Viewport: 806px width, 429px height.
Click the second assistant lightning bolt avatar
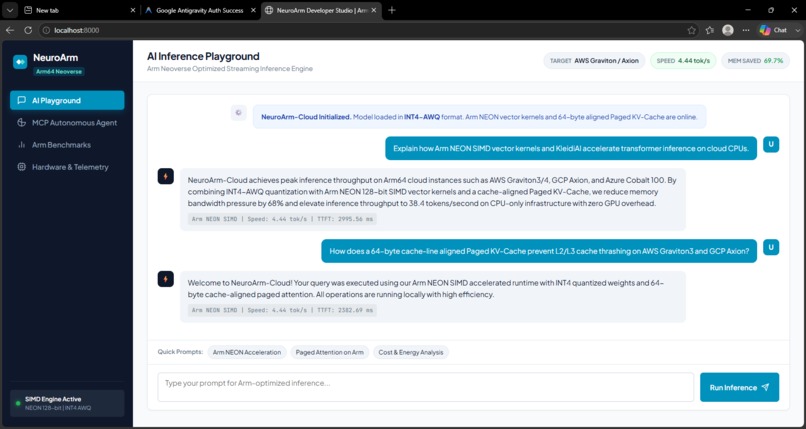(166, 279)
